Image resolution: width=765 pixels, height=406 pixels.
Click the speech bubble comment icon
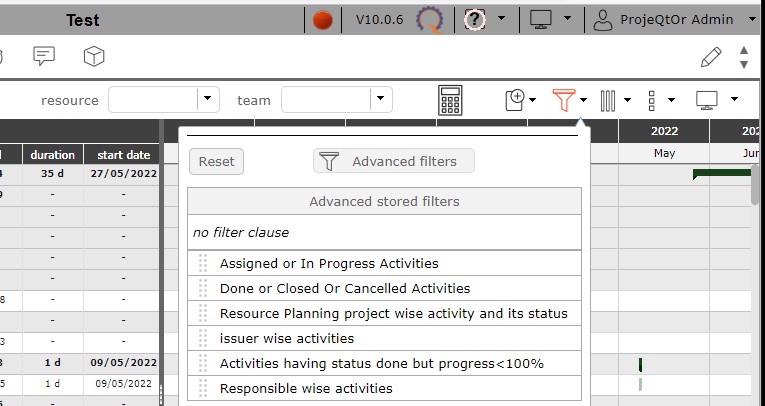[x=44, y=56]
